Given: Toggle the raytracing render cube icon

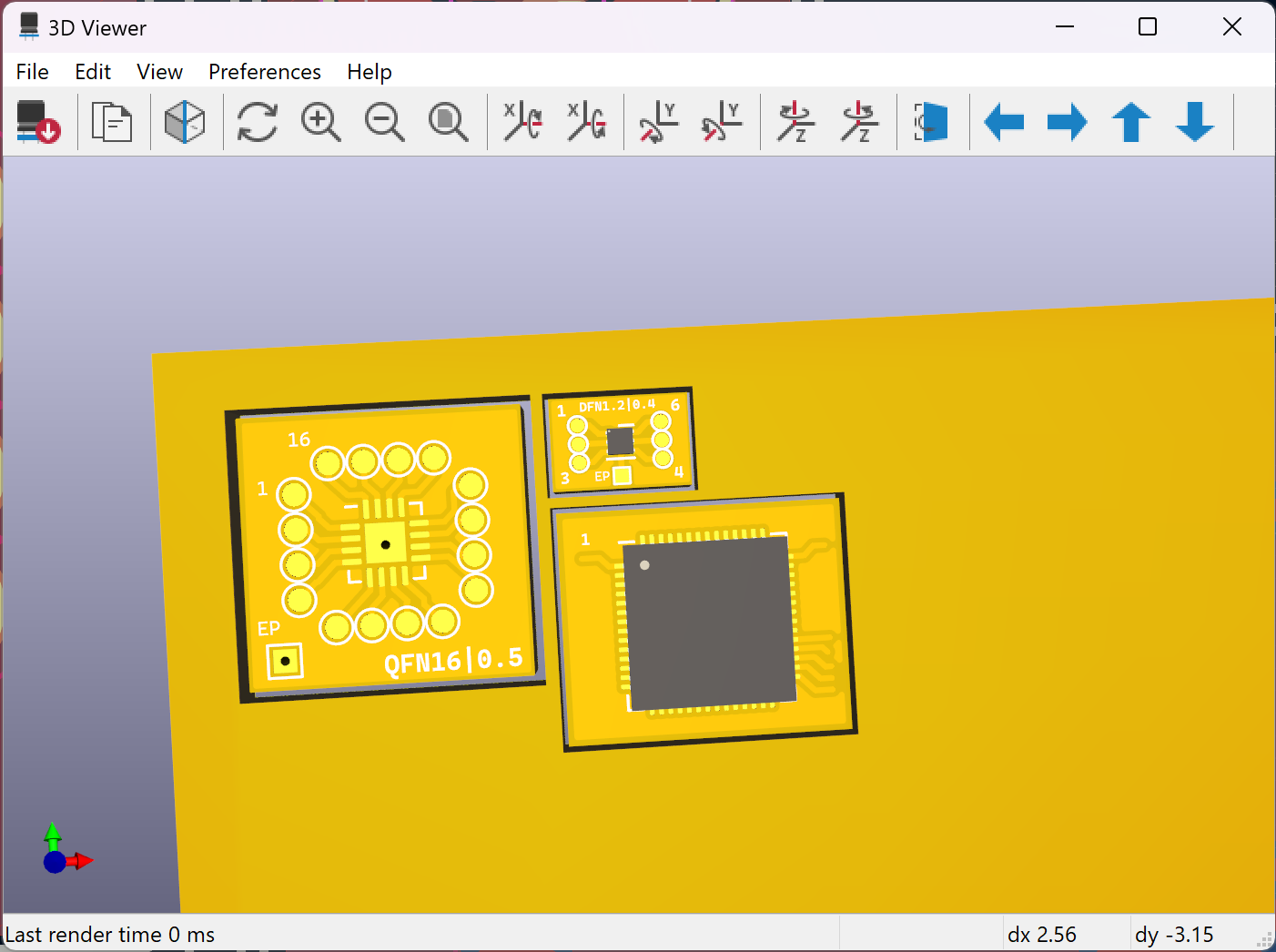Looking at the screenshot, I should (x=184, y=122).
